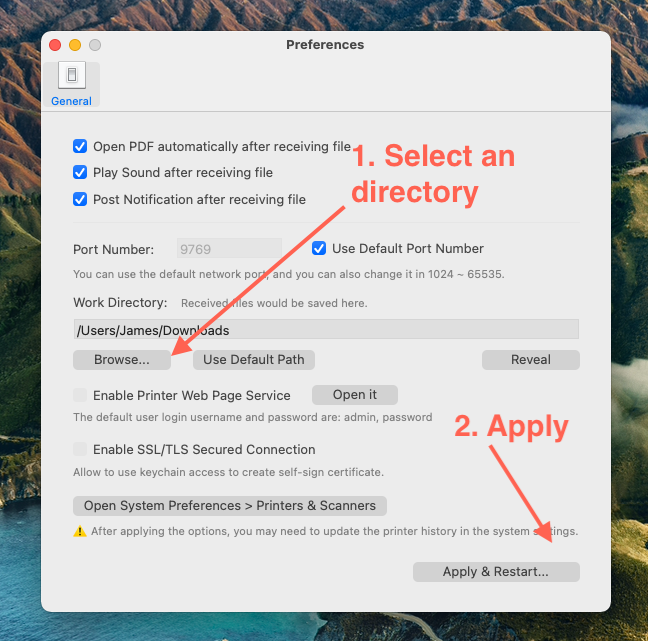Toggle Play Sound after receiving file
648x641 pixels.
coord(80,172)
